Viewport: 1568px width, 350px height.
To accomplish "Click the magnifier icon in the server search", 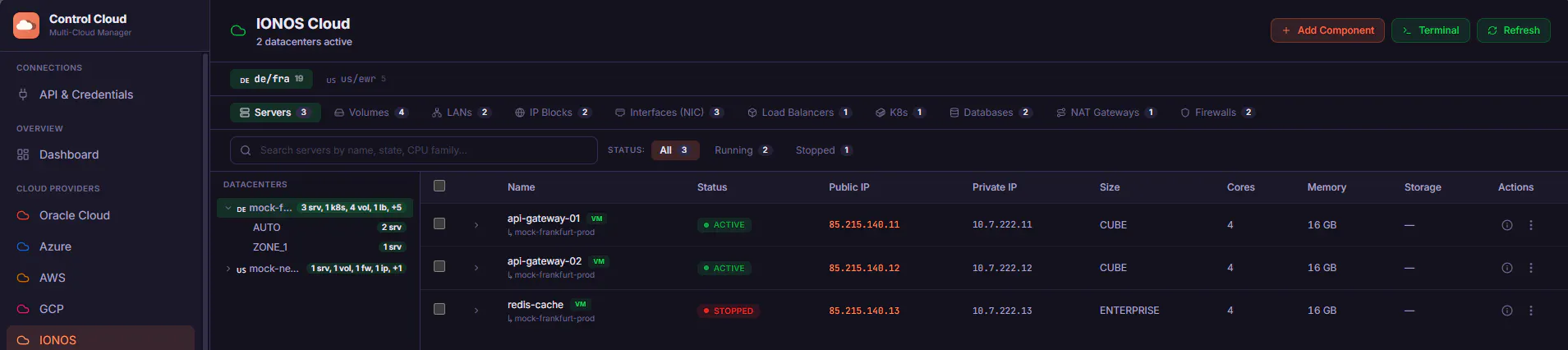I will click(246, 150).
